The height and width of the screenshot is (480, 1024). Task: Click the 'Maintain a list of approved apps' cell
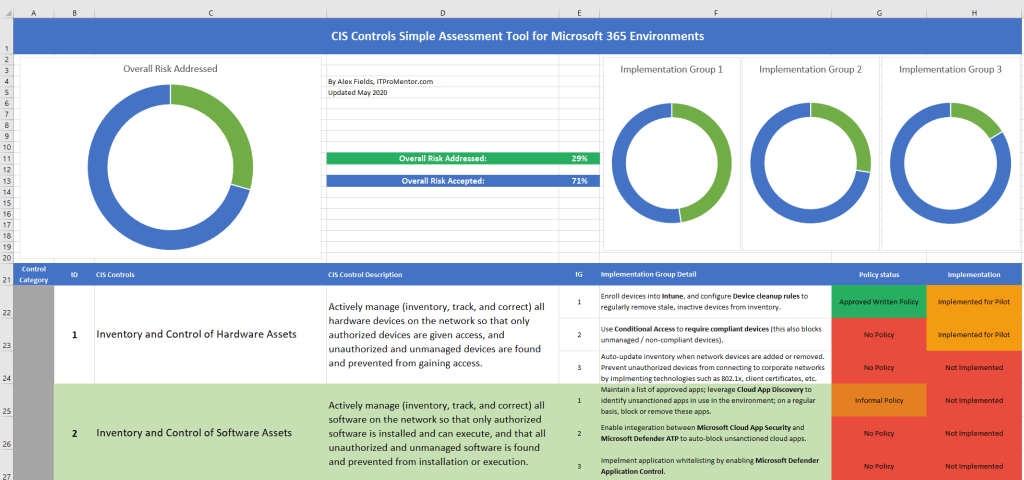(x=716, y=400)
